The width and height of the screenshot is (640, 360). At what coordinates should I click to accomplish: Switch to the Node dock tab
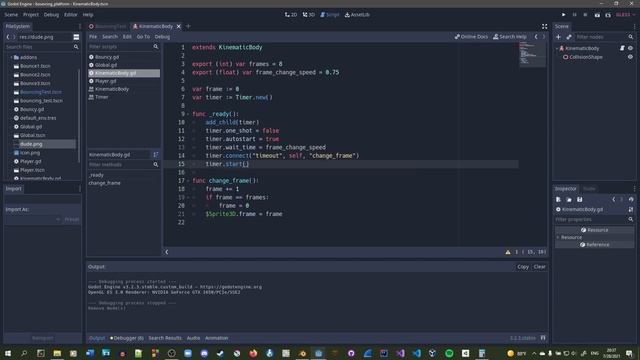[x=589, y=189]
